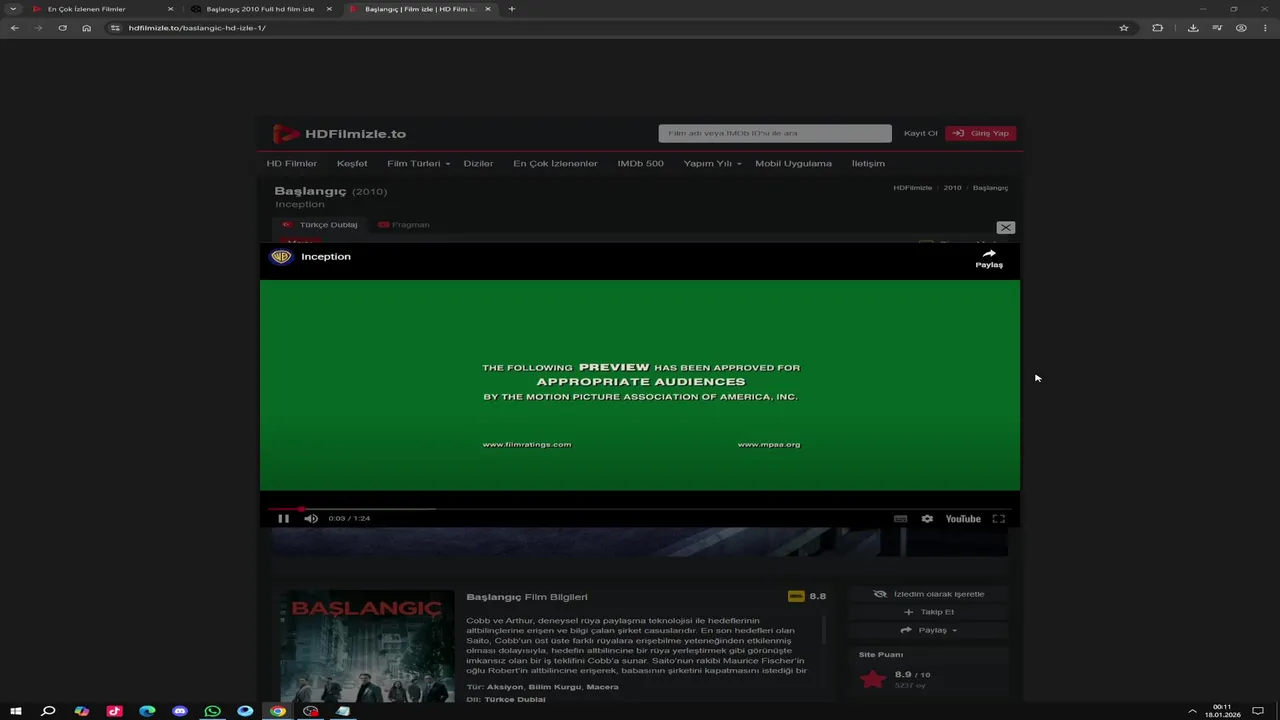Screen dimensions: 1280x720
Task: Click the YouTube logo in the player
Action: 963,519
